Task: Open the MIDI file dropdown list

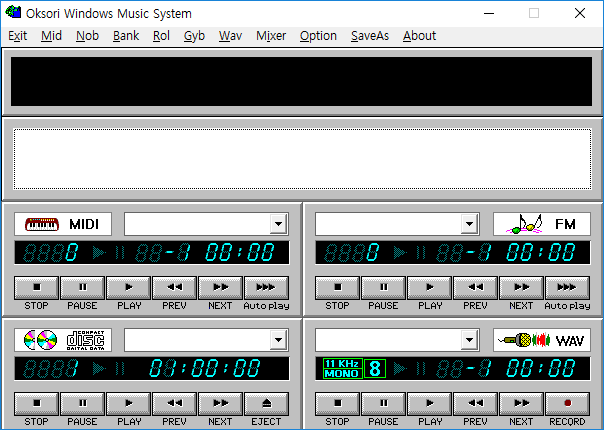Action: tap(278, 224)
